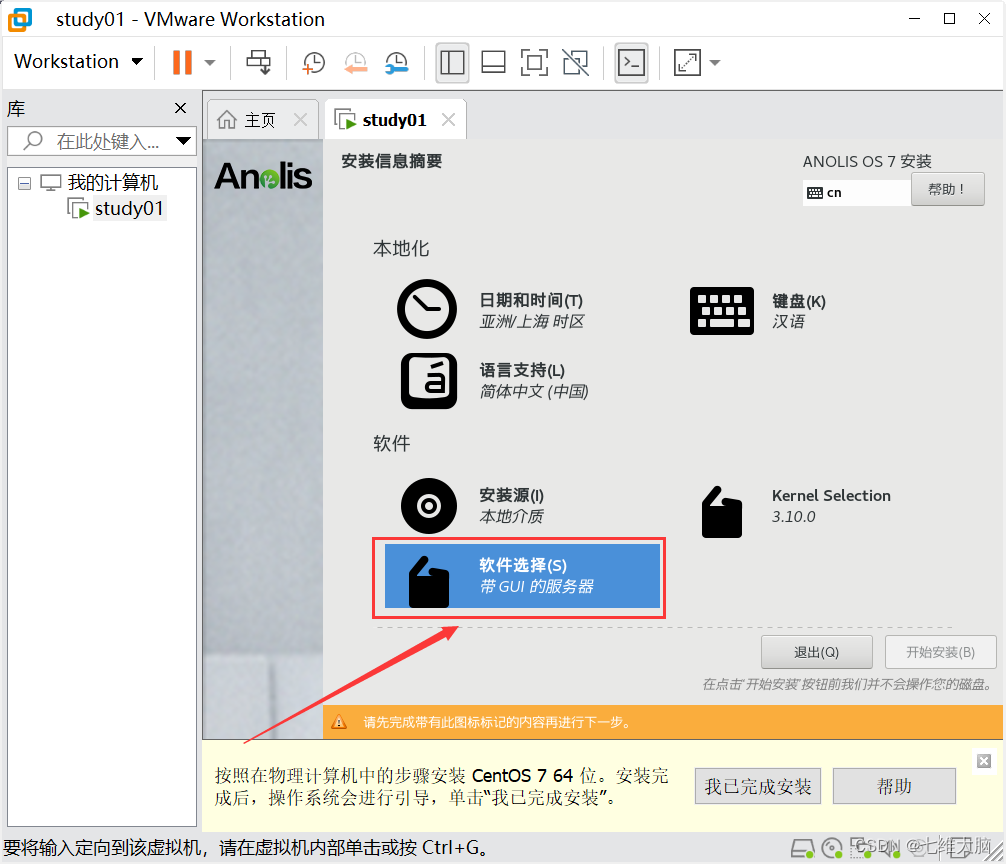The height and width of the screenshot is (864, 1006).
Task: Expand the power options dropdown arrow next to pause
Action: pos(210,63)
